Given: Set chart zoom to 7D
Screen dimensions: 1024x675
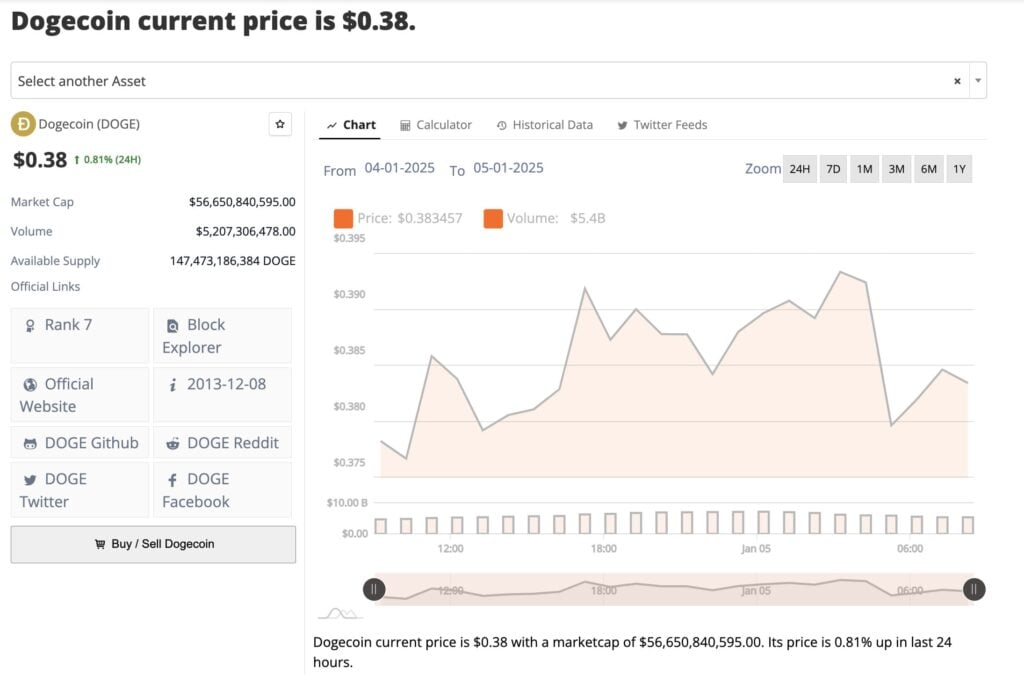Looking at the screenshot, I should tap(832, 169).
